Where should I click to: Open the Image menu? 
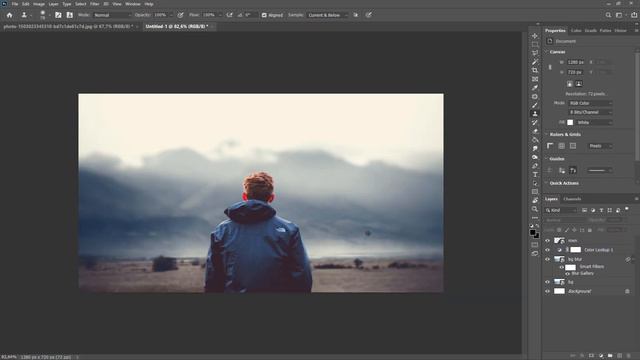point(39,4)
